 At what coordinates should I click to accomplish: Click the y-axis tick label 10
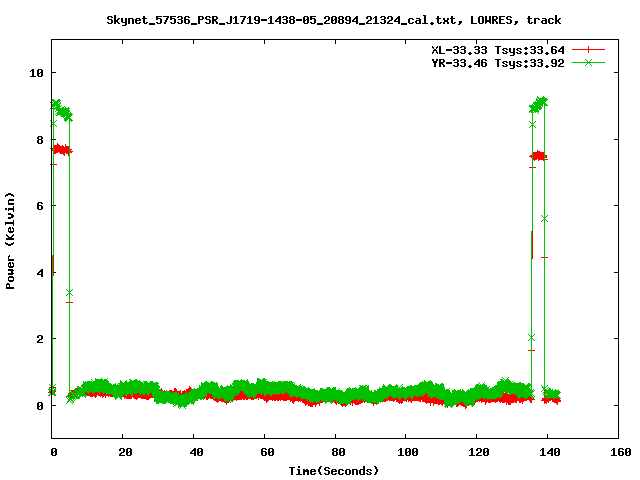pyautogui.click(x=36, y=73)
